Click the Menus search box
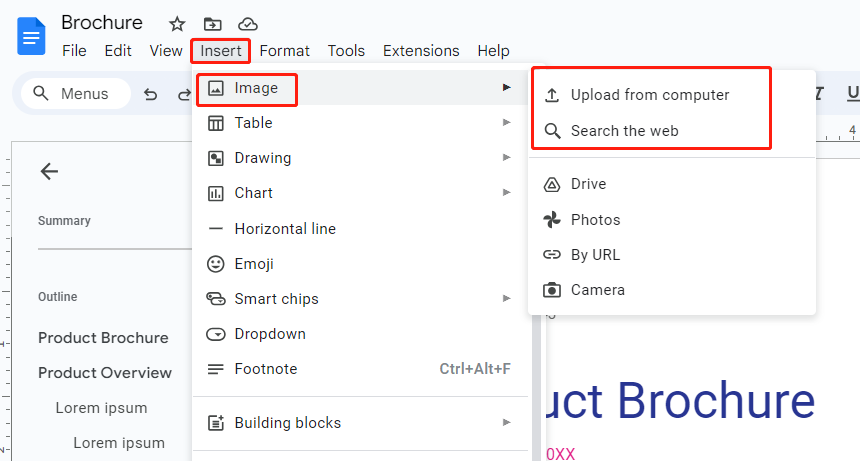The image size is (860, 461). click(x=76, y=94)
